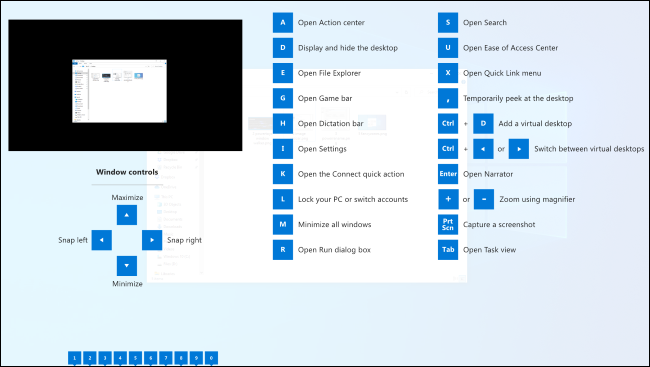Click the 'Open File Explorer' label
Viewport: 650px width, 367px height.
[329, 73]
